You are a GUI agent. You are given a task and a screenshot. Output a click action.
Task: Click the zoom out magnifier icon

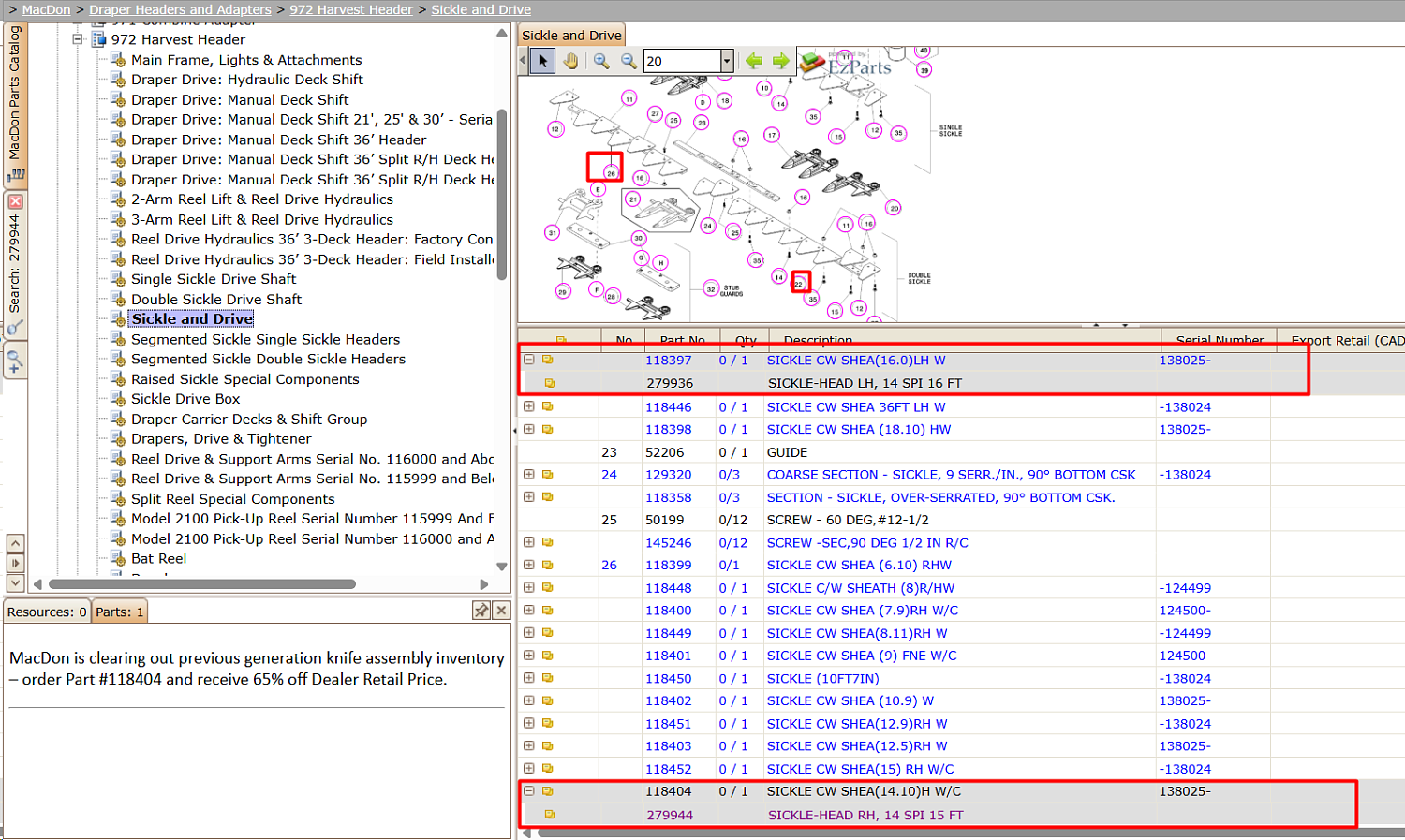click(629, 61)
